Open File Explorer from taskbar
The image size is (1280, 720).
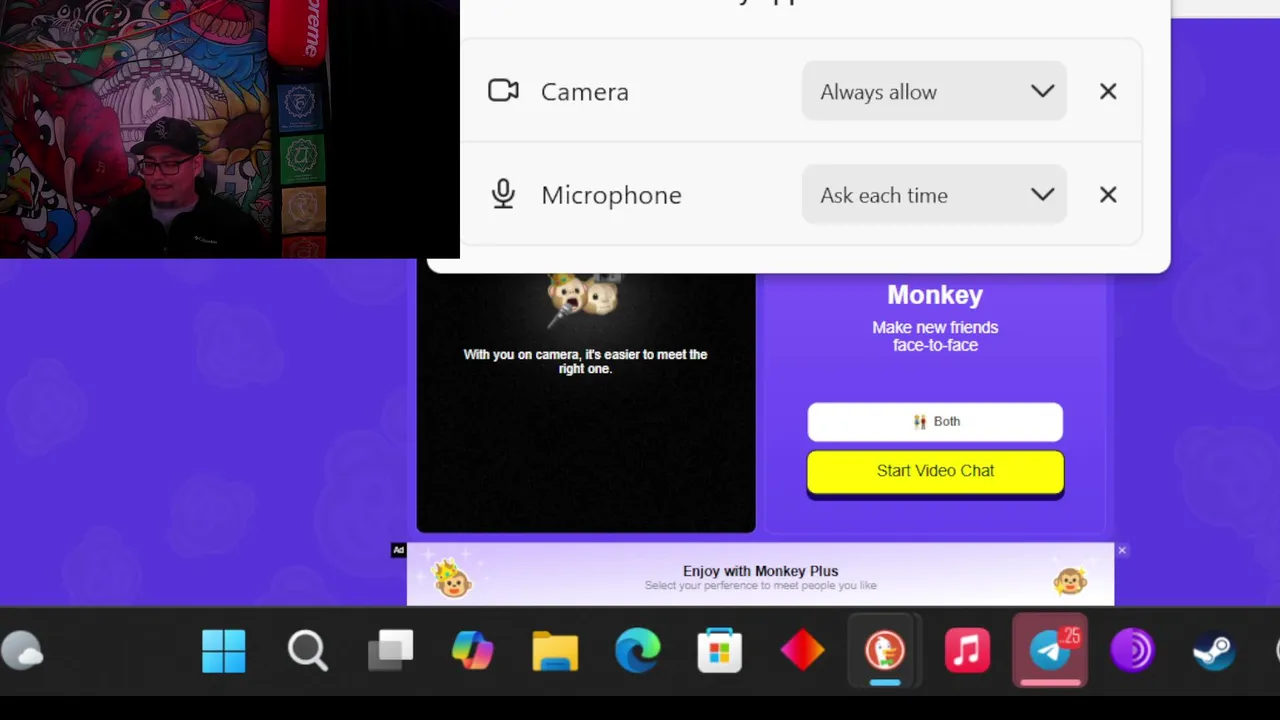(x=555, y=652)
